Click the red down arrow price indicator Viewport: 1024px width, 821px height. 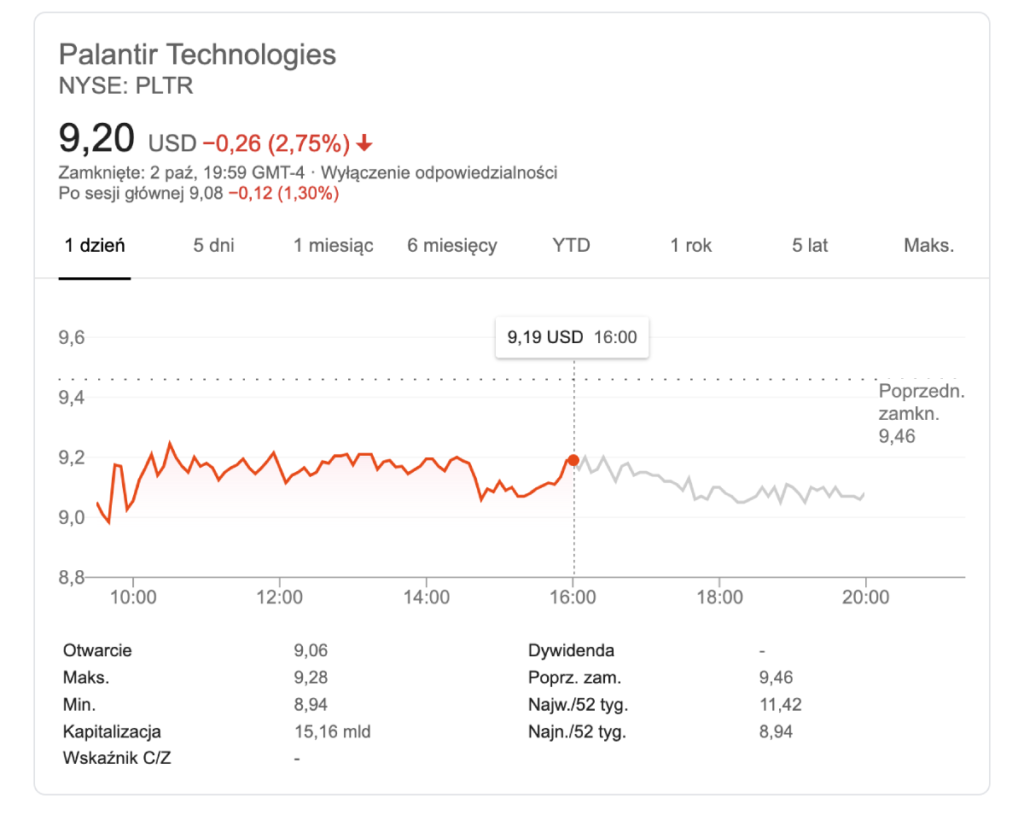364,142
